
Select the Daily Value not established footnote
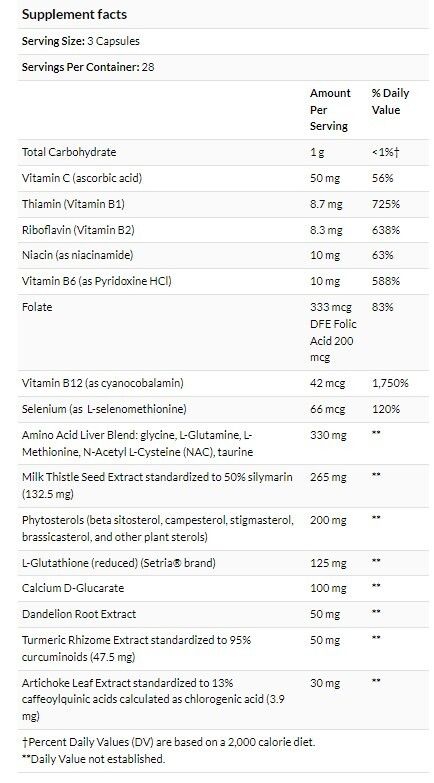pyautogui.click(x=93, y=759)
